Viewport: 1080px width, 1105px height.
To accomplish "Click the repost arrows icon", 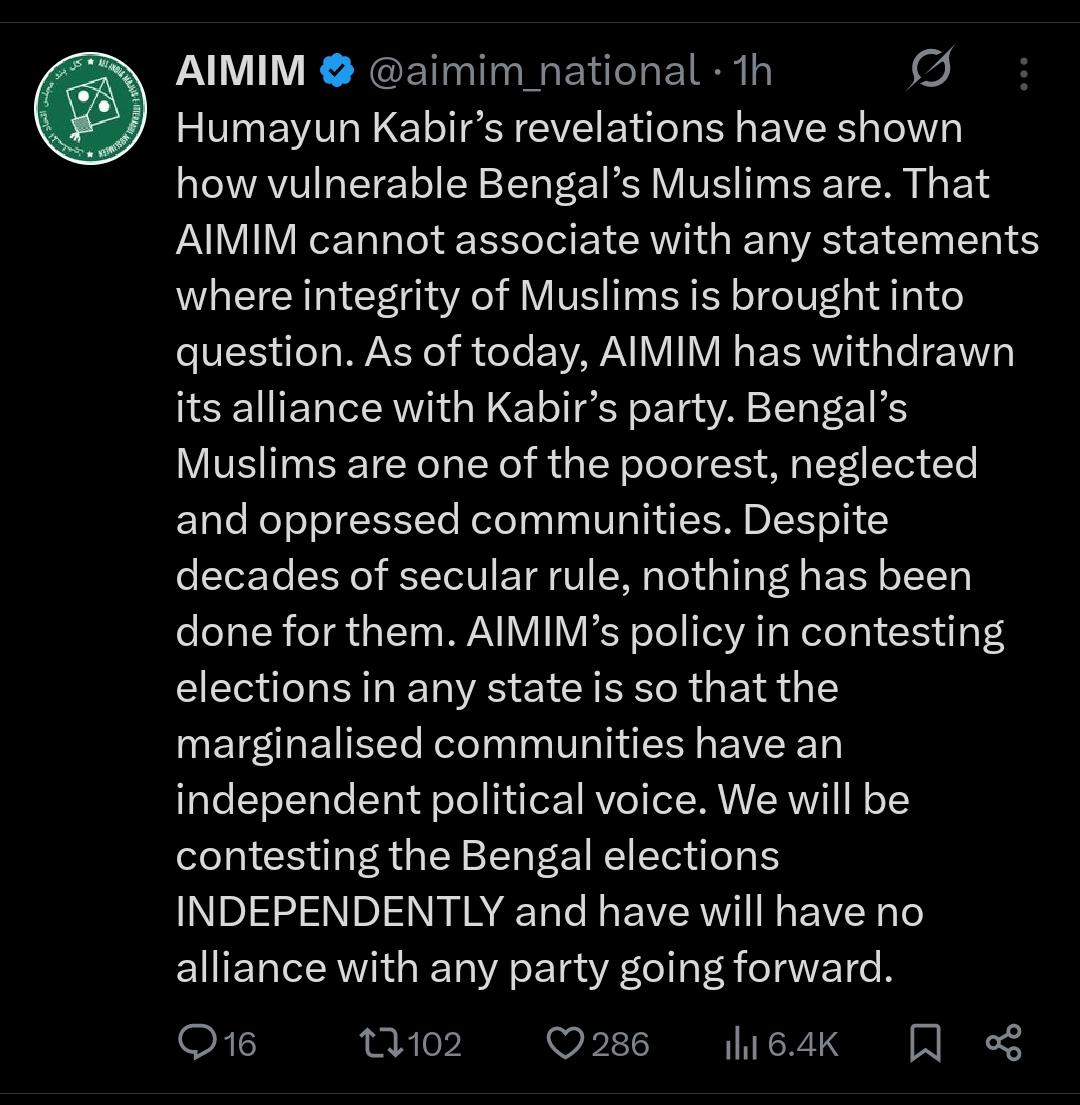I will [380, 1043].
